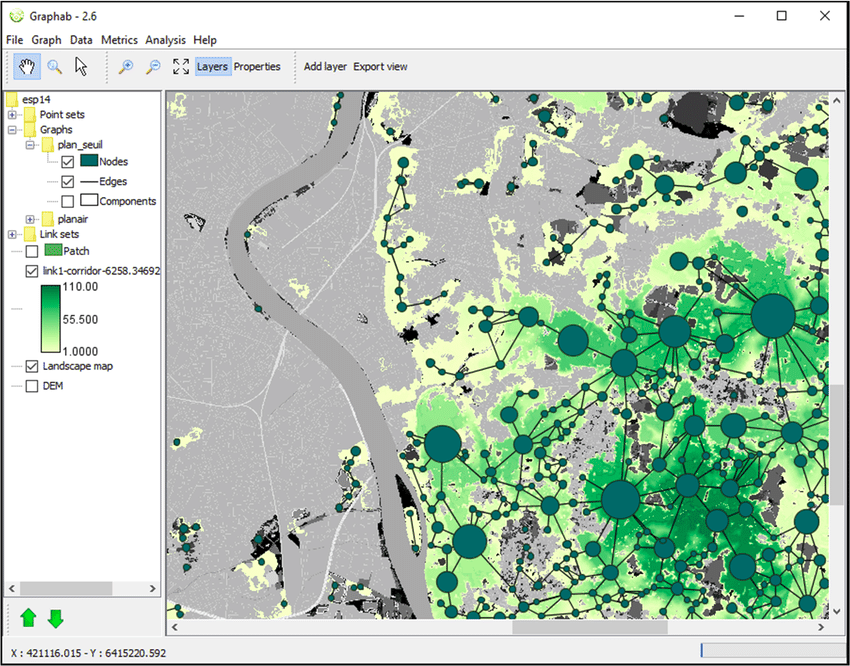Open the Analysis menu

pos(165,40)
